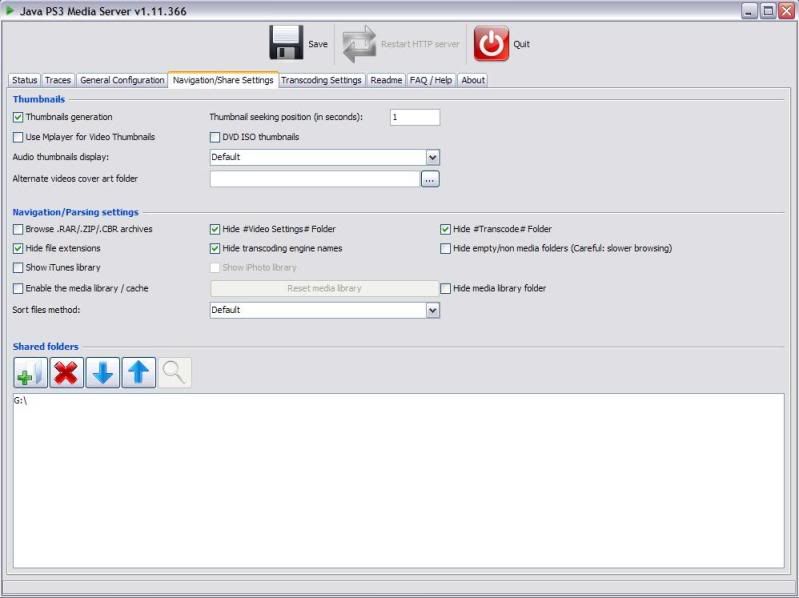The height and width of the screenshot is (598, 799).
Task: Move shared folder up with blue arrow
Action: [x=139, y=373]
